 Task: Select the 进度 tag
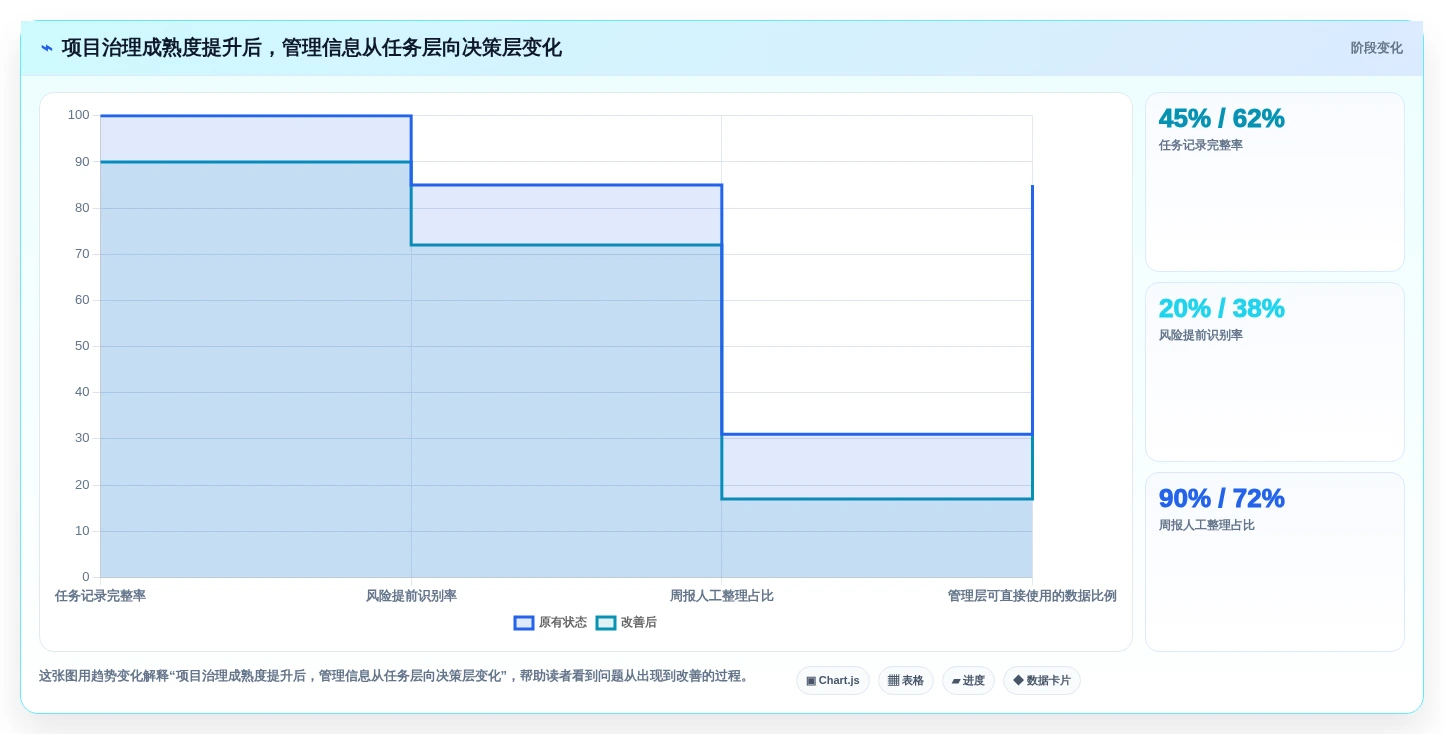coord(968,681)
